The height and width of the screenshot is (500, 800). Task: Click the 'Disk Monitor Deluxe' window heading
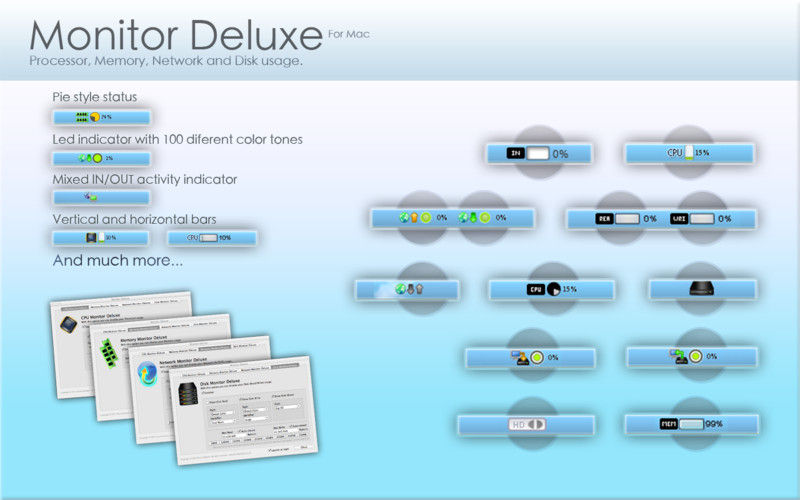tap(219, 383)
